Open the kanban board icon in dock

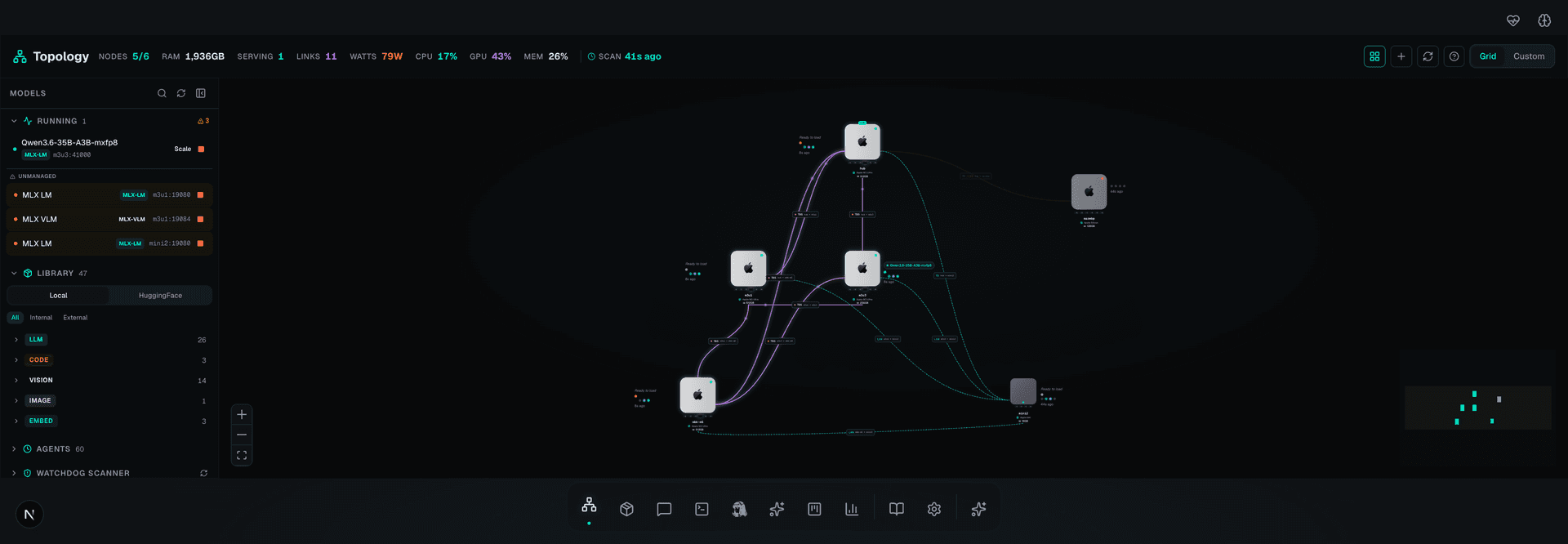[x=814, y=509]
